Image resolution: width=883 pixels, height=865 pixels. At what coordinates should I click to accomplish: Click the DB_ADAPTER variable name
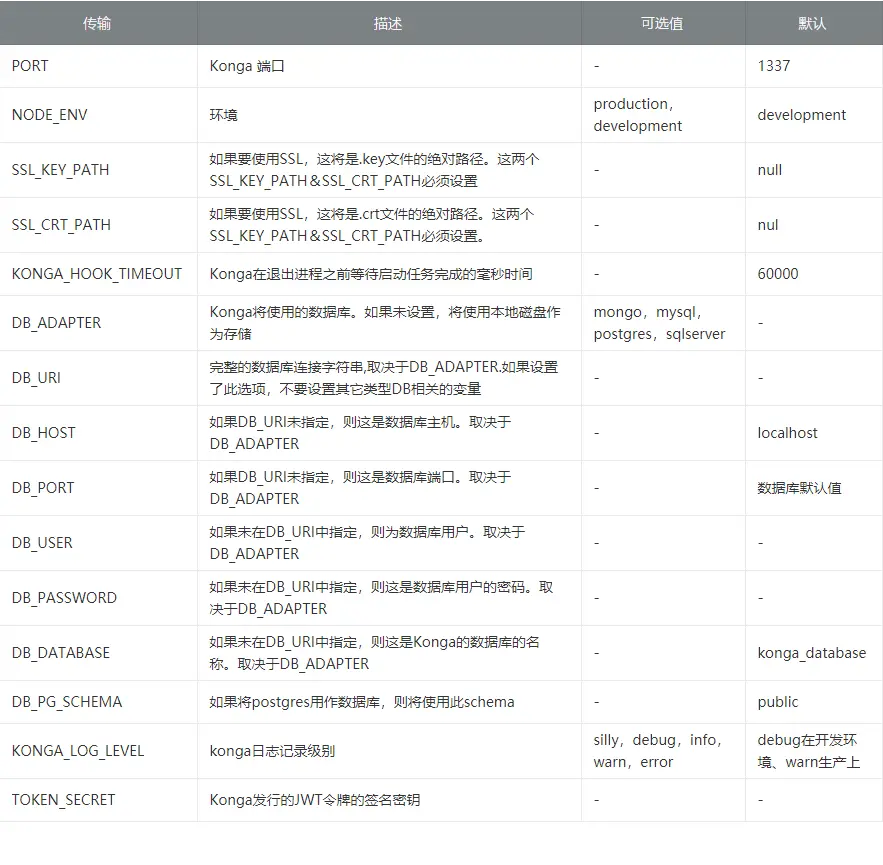point(56,323)
